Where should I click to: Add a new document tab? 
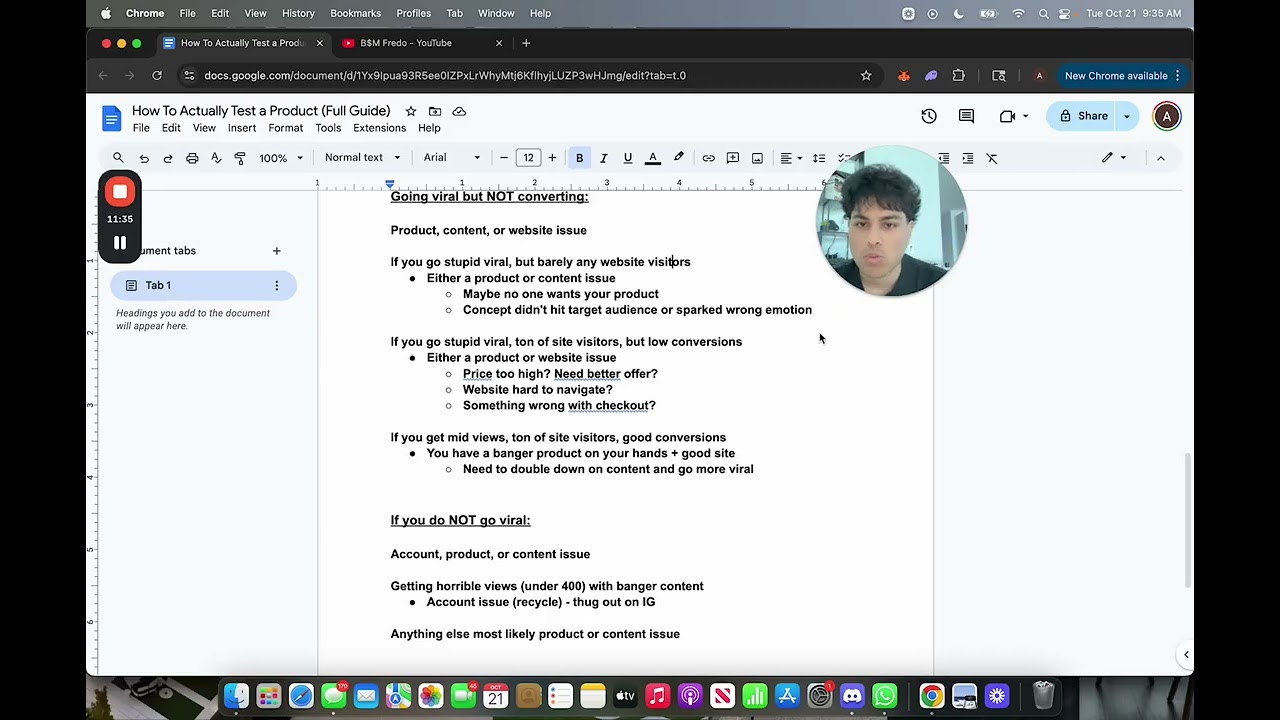[276, 251]
